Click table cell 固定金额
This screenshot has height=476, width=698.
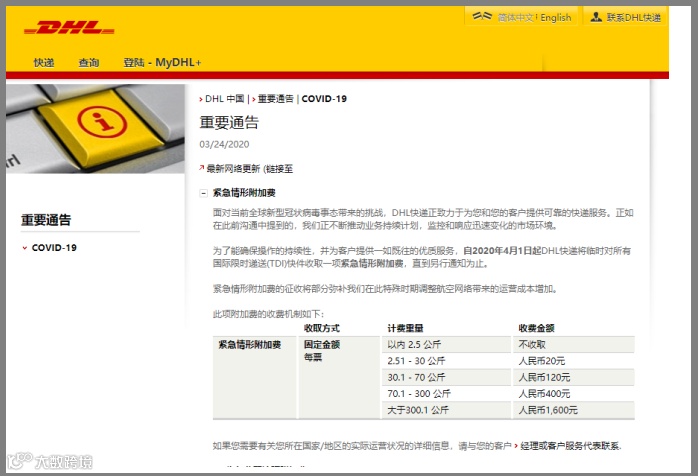point(322,345)
